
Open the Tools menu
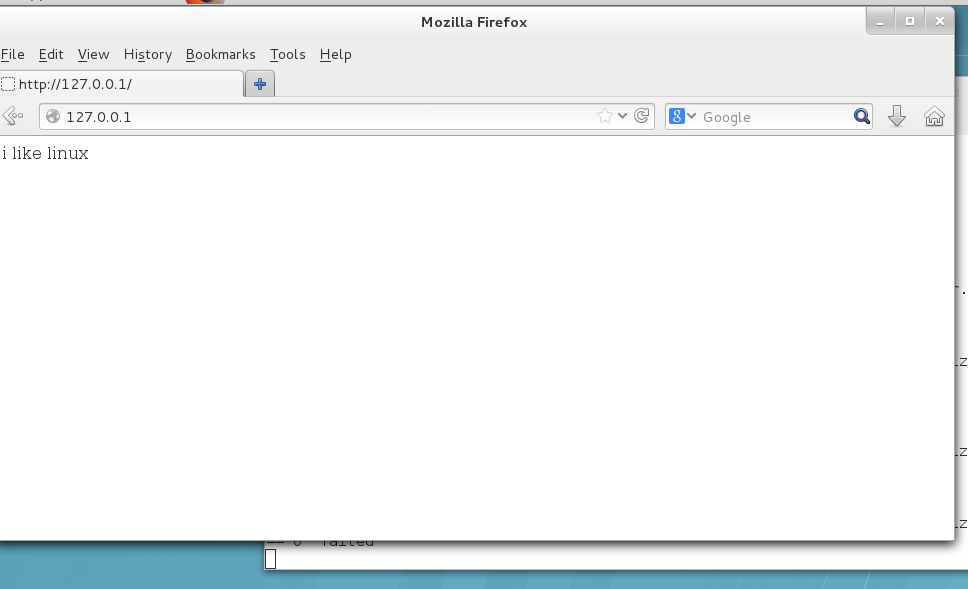[288, 55]
